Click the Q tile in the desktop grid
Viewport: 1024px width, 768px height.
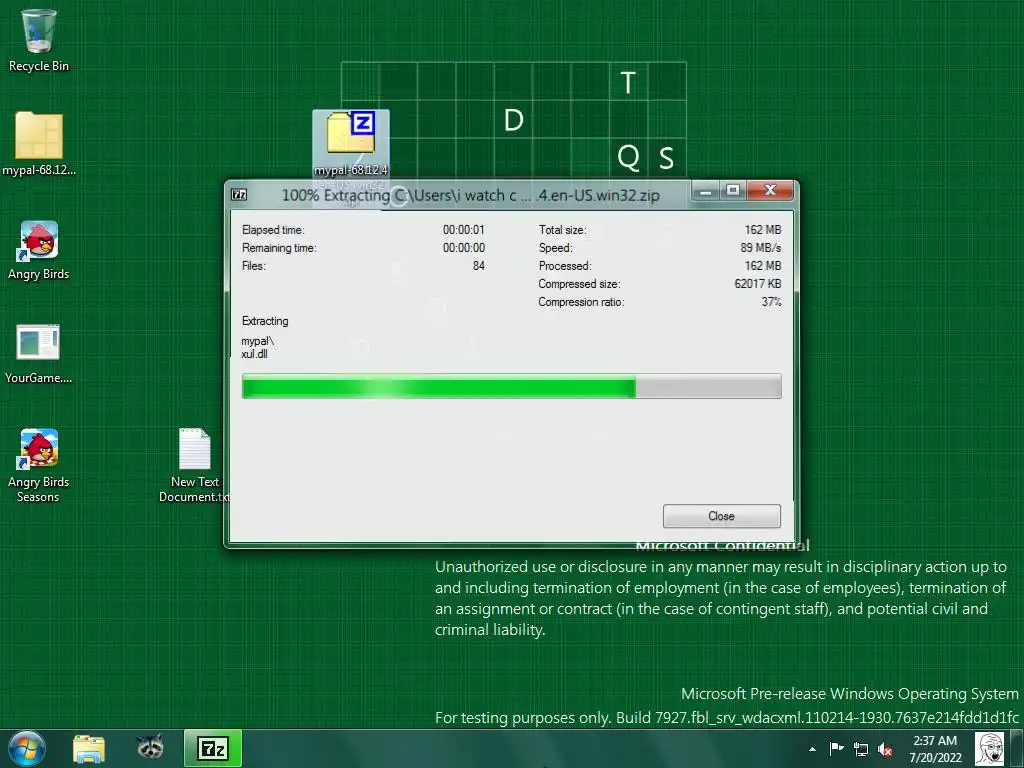point(628,157)
